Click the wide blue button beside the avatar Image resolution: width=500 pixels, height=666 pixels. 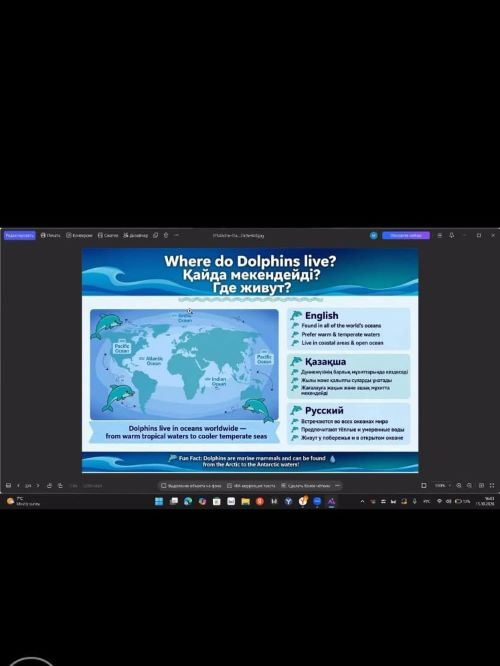point(406,235)
